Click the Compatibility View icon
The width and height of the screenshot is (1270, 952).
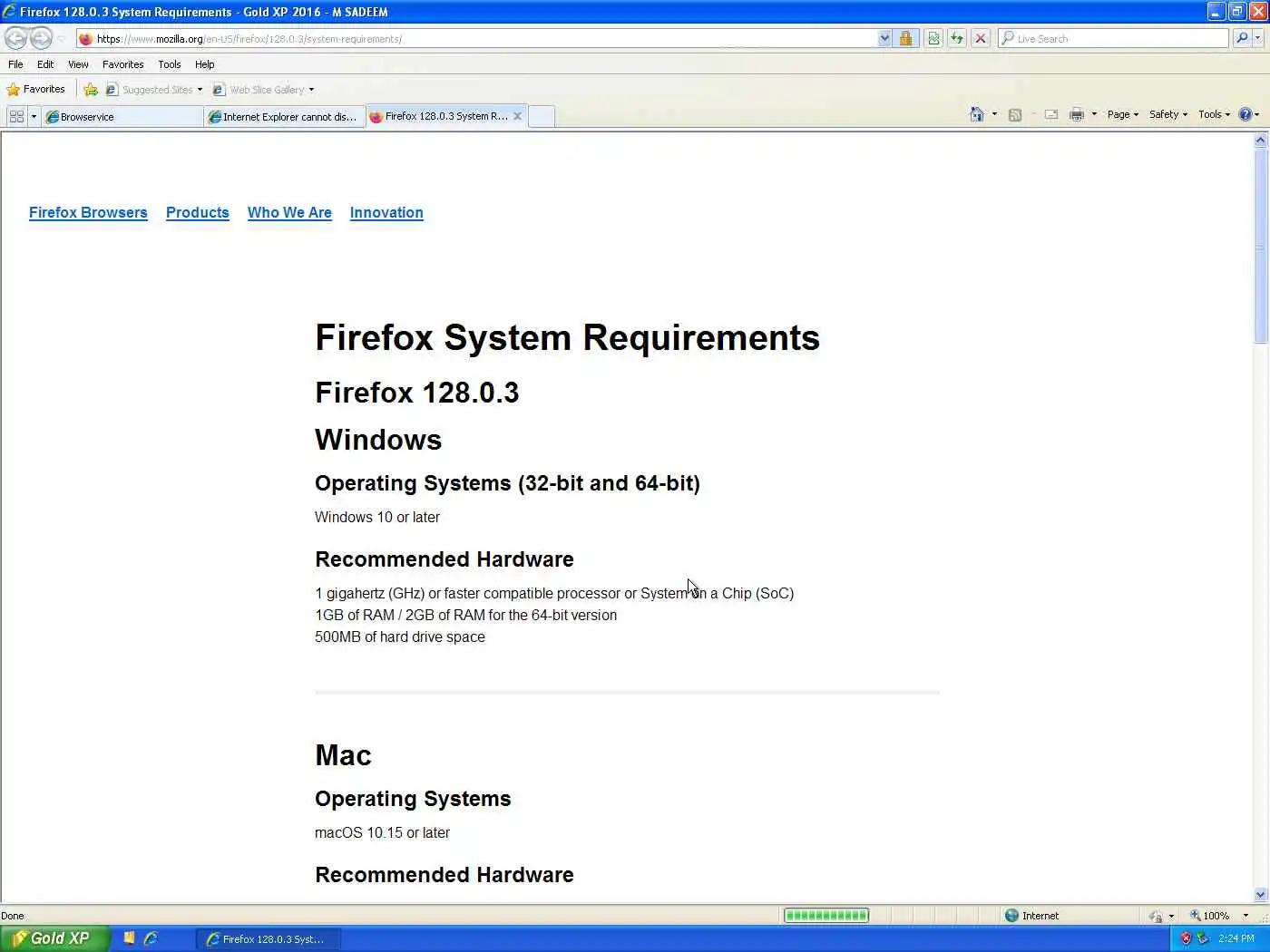[933, 38]
